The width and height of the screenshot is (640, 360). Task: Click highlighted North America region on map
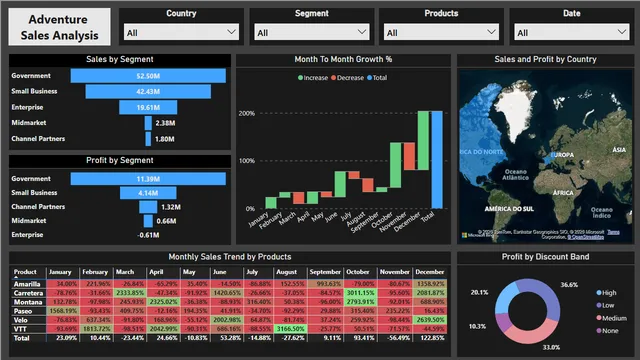(x=482, y=135)
